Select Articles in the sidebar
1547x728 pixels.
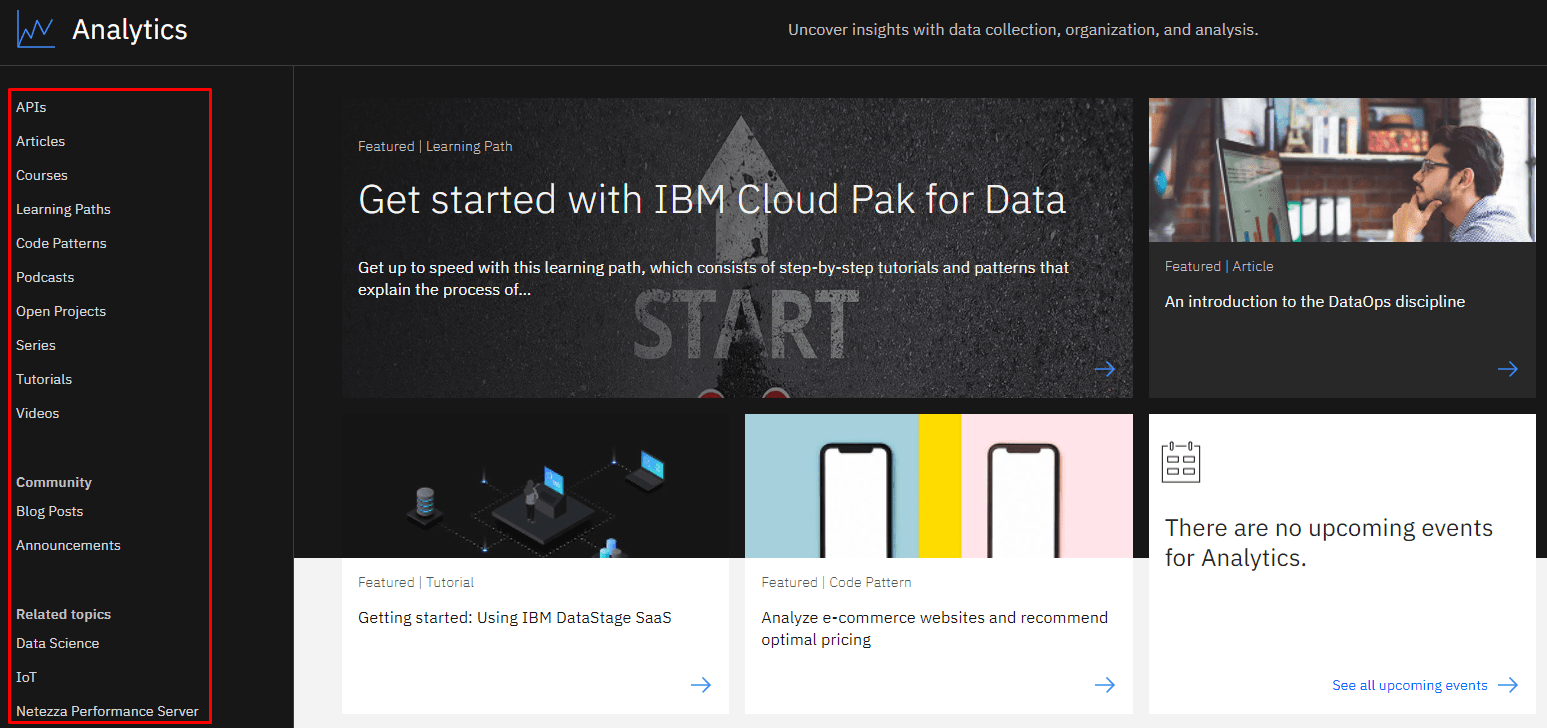[40, 141]
